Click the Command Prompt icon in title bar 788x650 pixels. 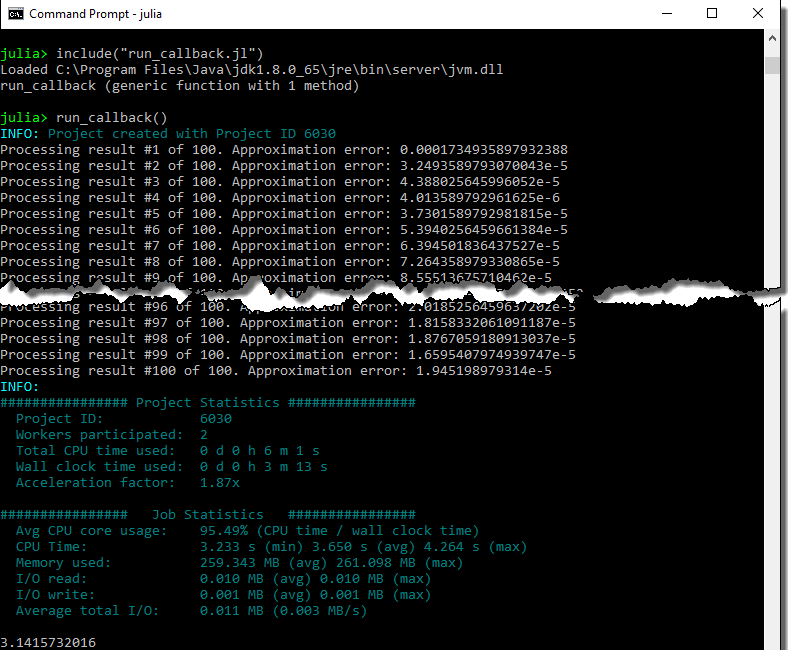tap(16, 14)
